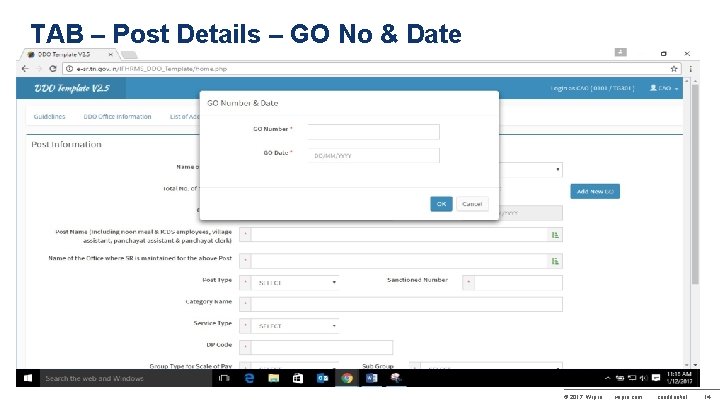Open Microsoft Edge from taskbar
This screenshot has height=405, width=720.
pyautogui.click(x=249, y=378)
